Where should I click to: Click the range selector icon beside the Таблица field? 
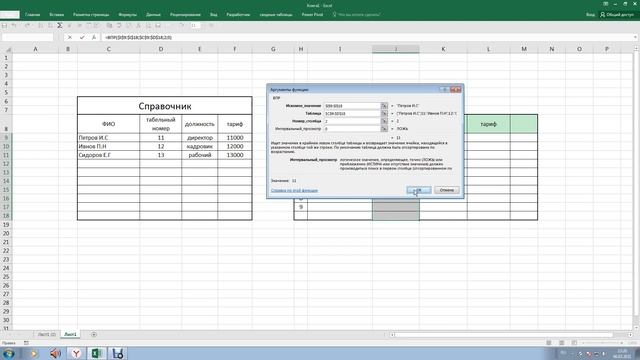tap(384, 113)
